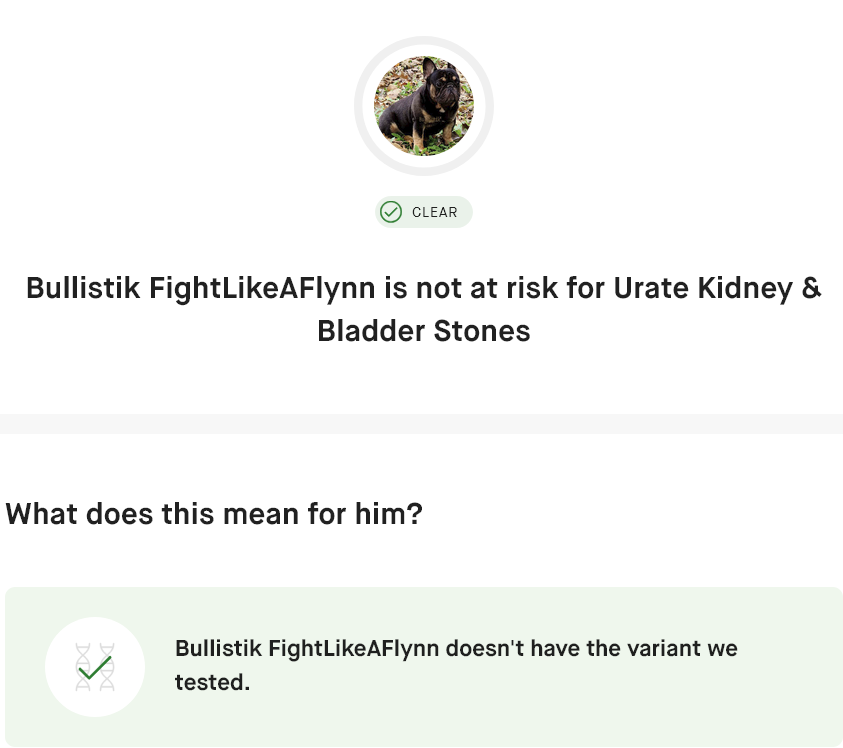Click the green checkmark icon beside CLEAR
Screen dimensions: 843x748
coord(391,212)
